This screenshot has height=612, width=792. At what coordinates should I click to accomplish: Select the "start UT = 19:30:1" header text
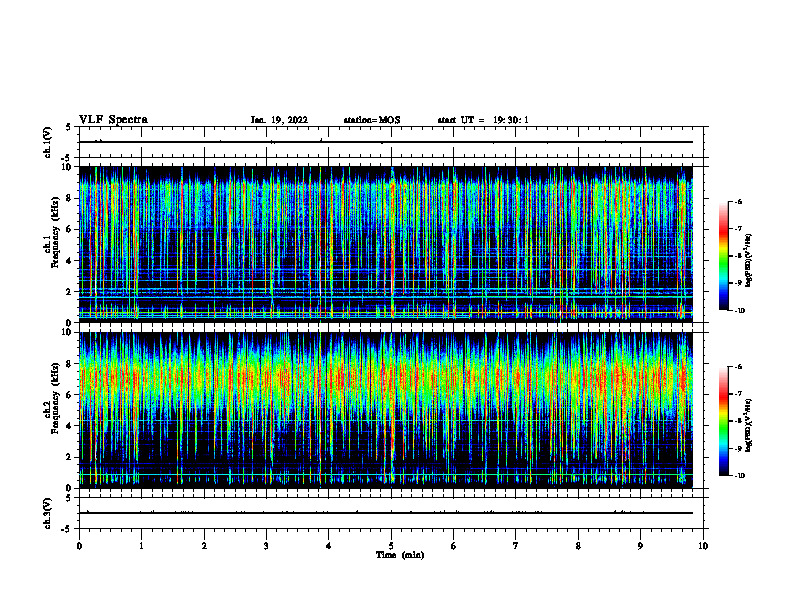click(483, 120)
